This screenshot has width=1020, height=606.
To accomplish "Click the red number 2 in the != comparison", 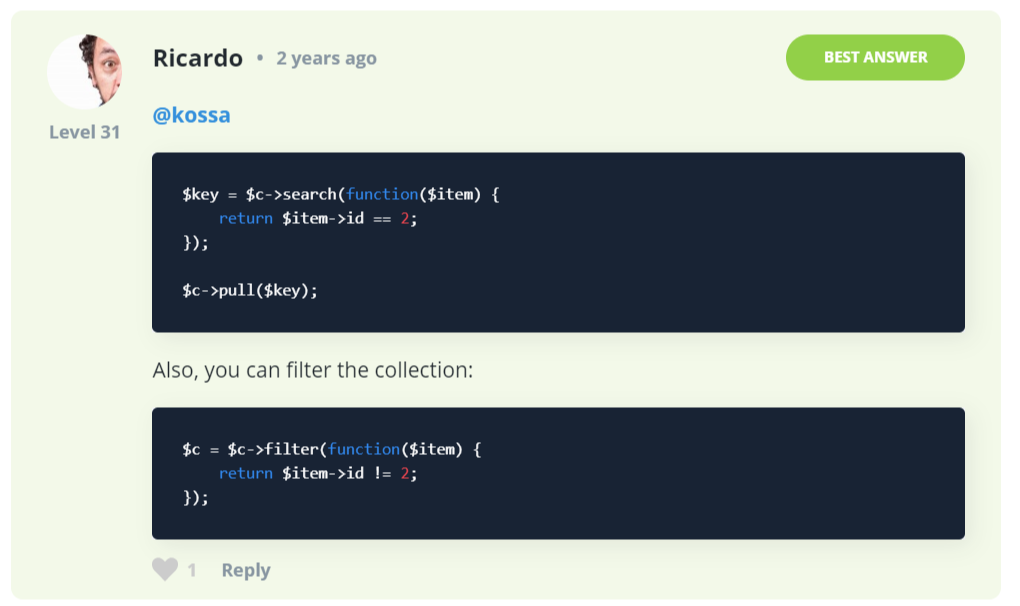I will pos(405,473).
